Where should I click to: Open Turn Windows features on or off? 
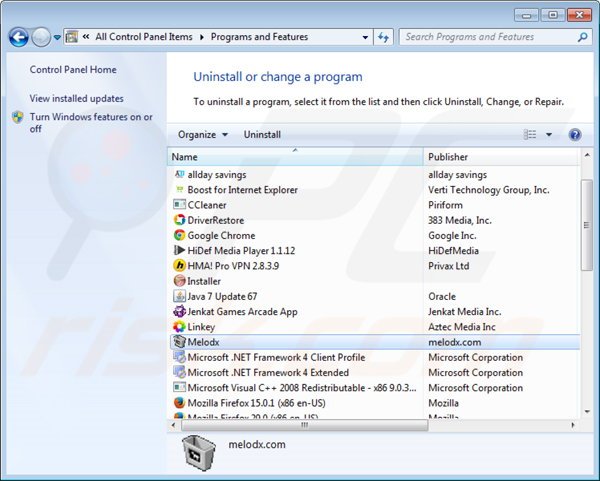[91, 123]
